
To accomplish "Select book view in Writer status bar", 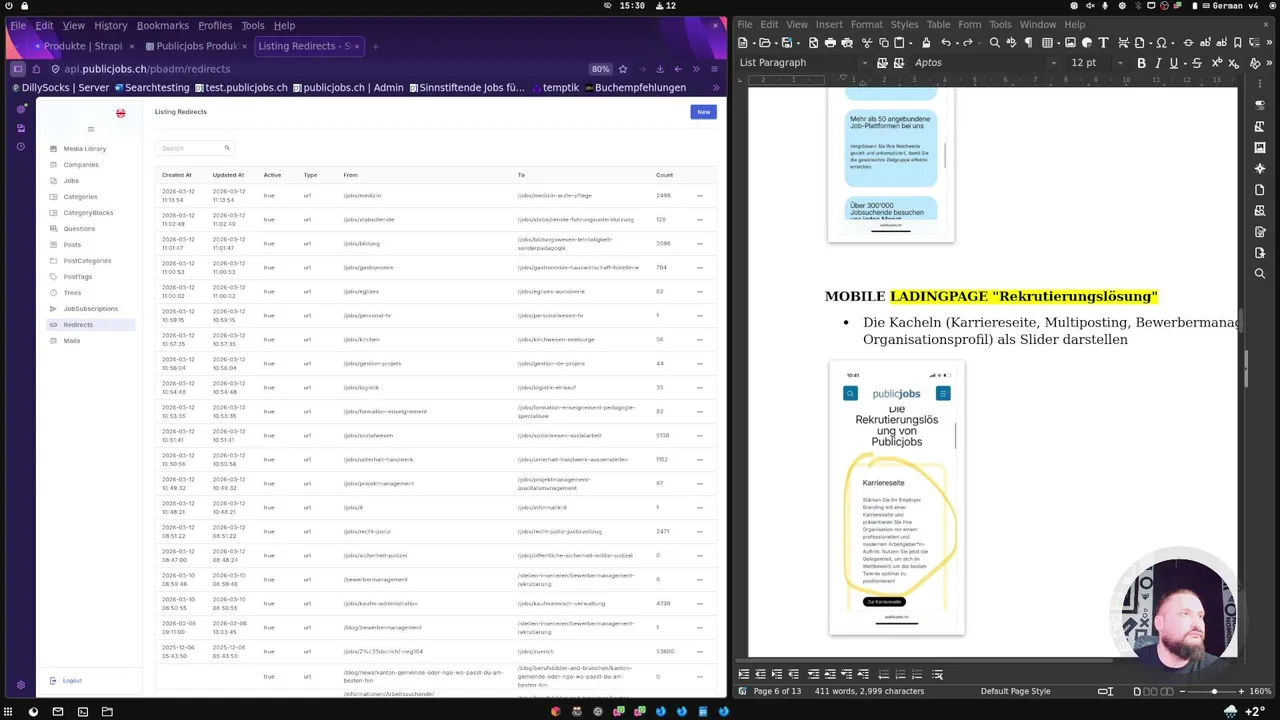I will (1167, 691).
